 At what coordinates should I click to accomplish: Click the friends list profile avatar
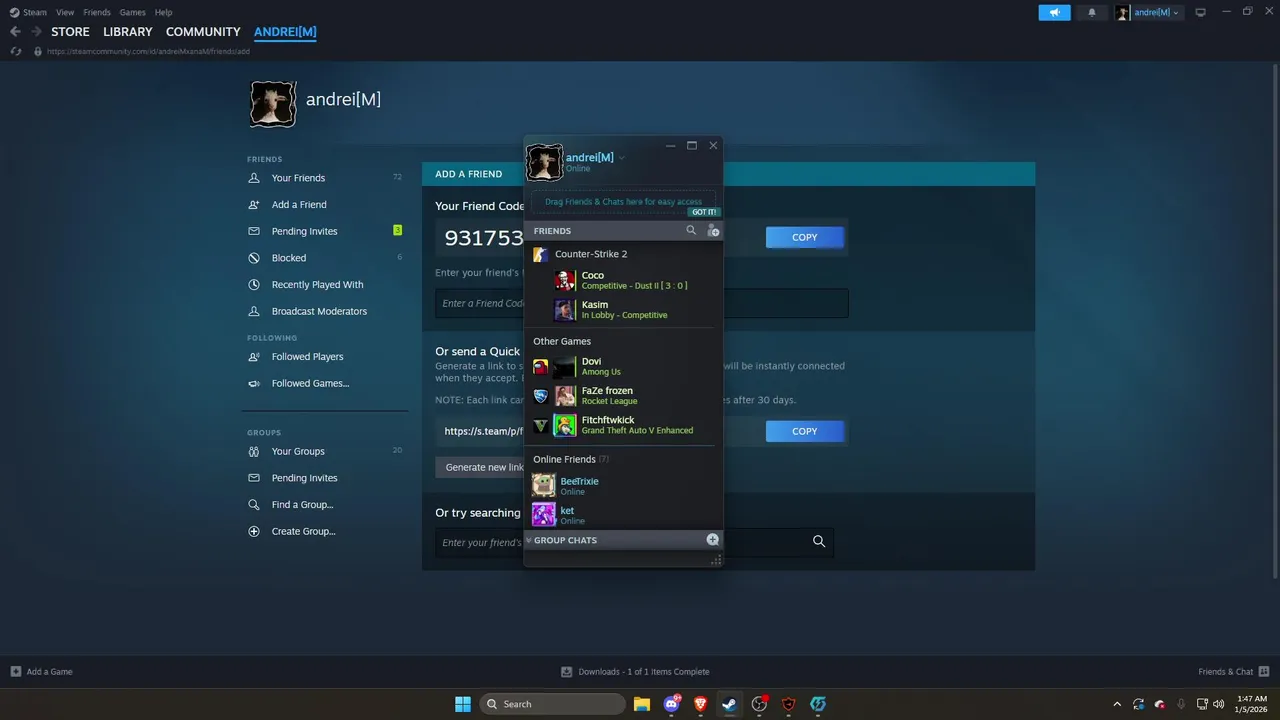pyautogui.click(x=545, y=163)
